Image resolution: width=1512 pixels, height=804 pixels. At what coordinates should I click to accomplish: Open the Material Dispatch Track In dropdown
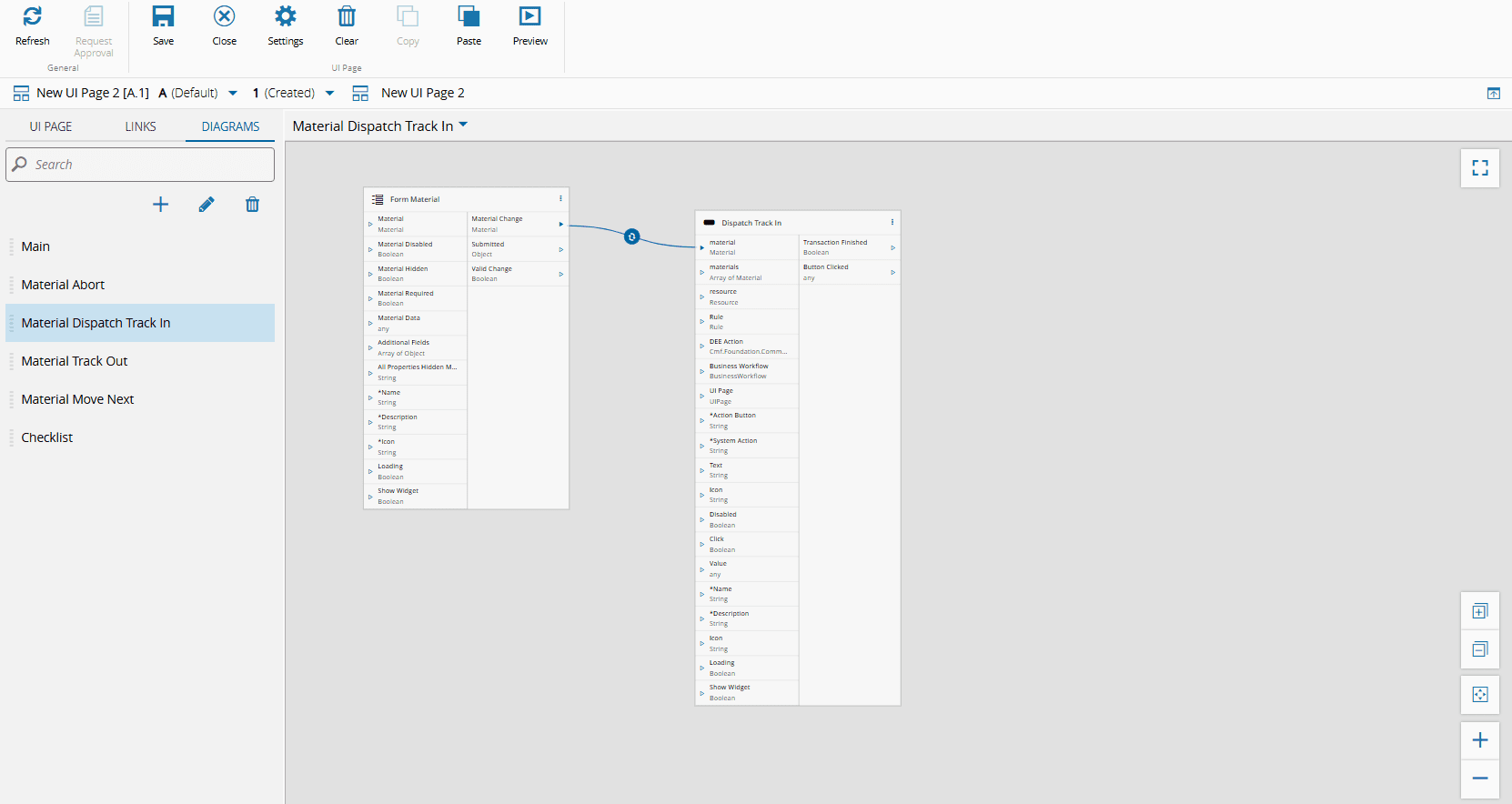463,125
